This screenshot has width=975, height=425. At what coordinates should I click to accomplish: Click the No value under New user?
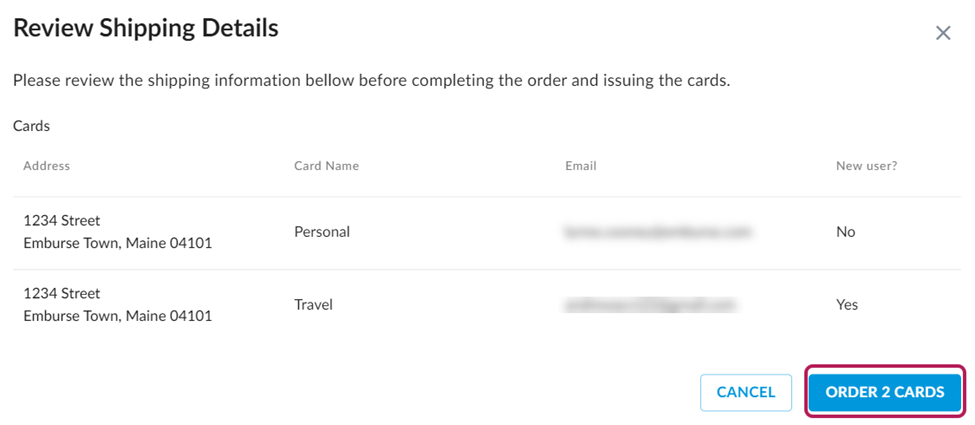[x=846, y=232]
